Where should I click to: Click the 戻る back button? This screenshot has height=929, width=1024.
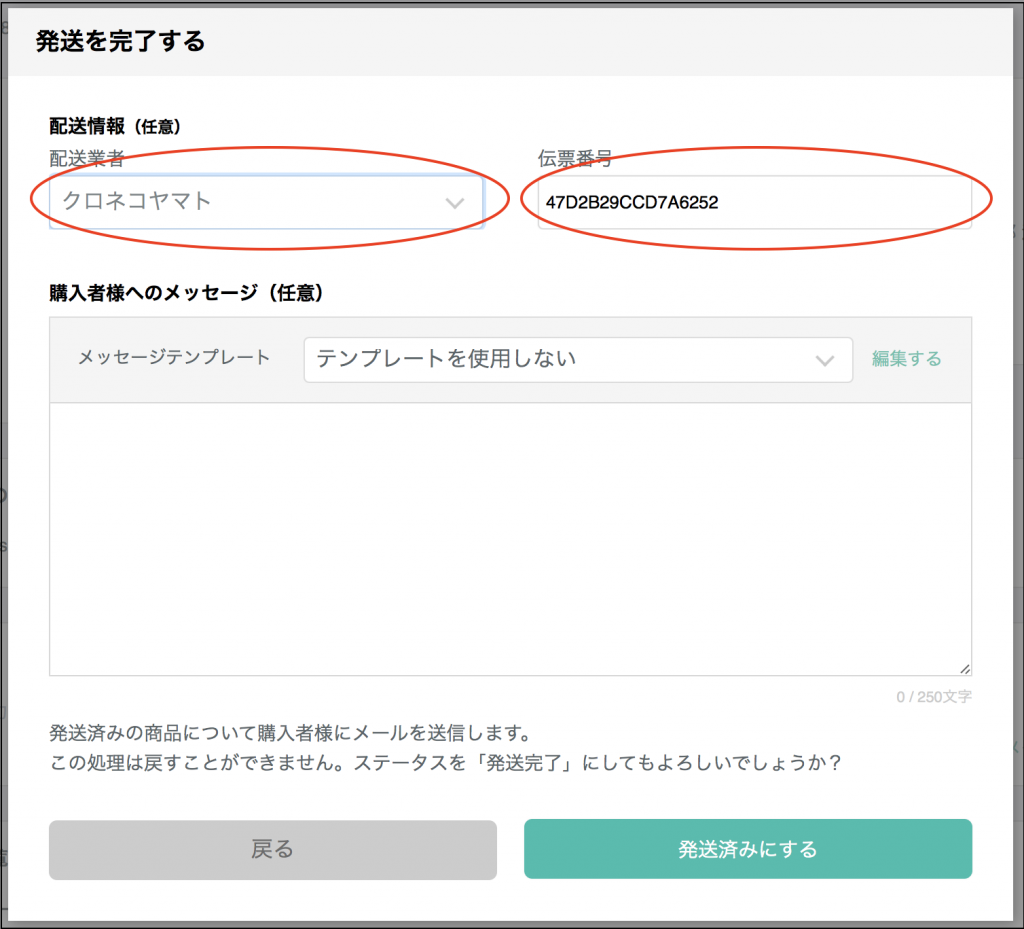pos(271,849)
